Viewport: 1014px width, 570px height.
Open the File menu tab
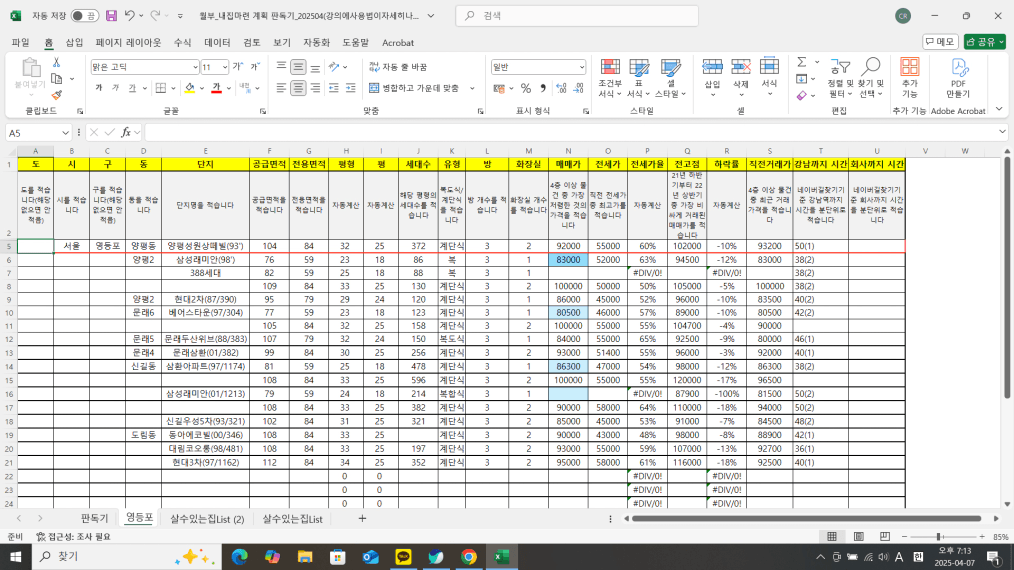(21, 43)
